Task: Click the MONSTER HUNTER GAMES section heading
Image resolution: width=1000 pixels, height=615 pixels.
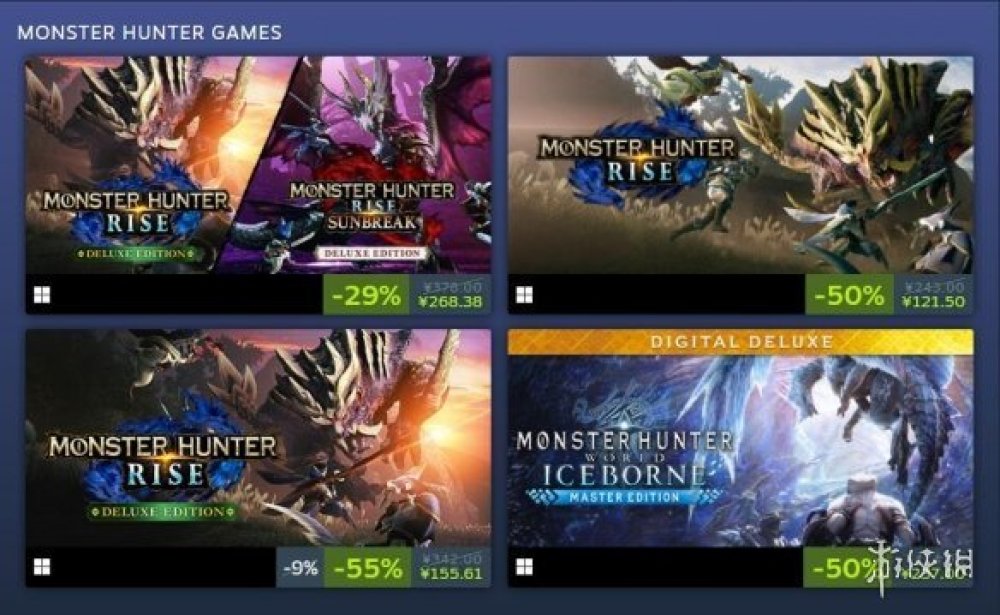Action: (x=149, y=33)
